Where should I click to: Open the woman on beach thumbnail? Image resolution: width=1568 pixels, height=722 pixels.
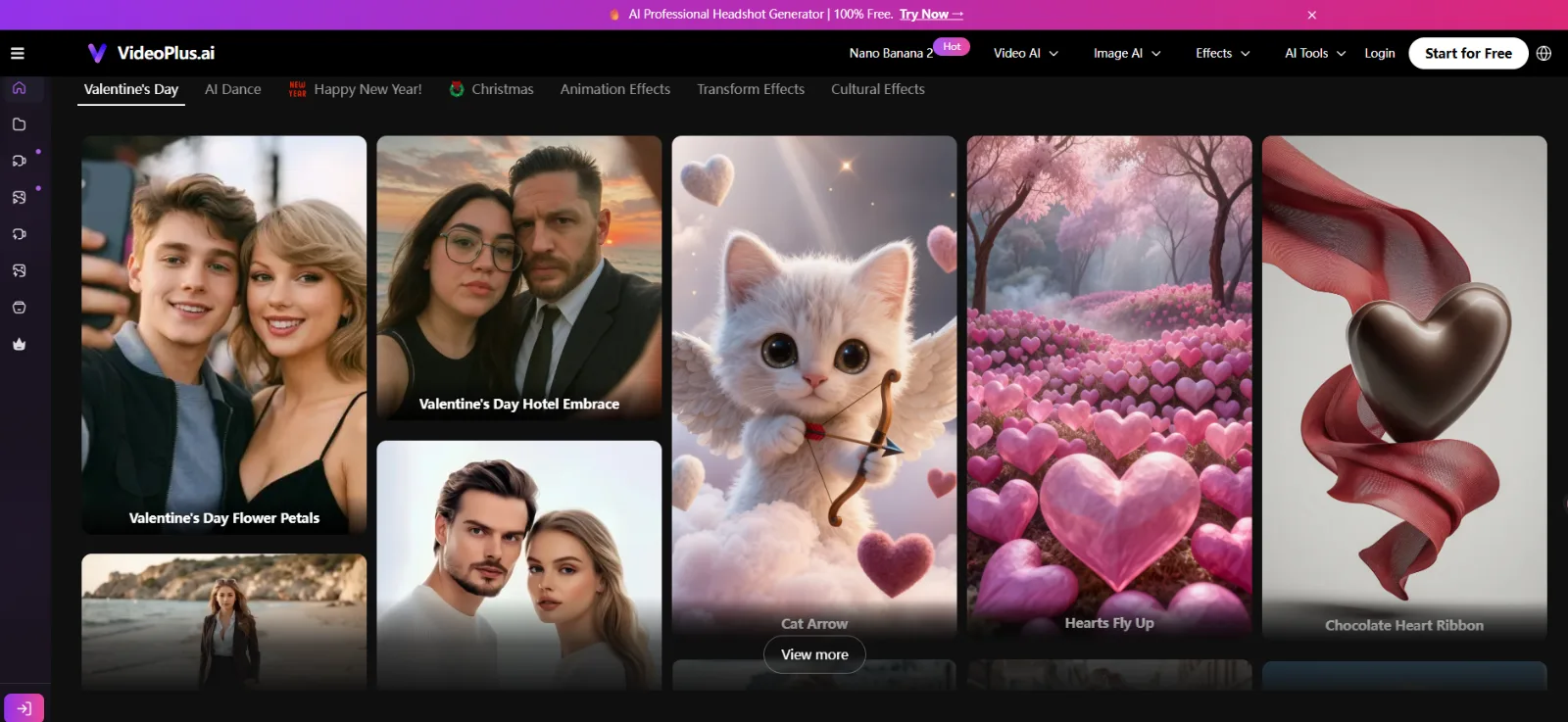(224, 622)
